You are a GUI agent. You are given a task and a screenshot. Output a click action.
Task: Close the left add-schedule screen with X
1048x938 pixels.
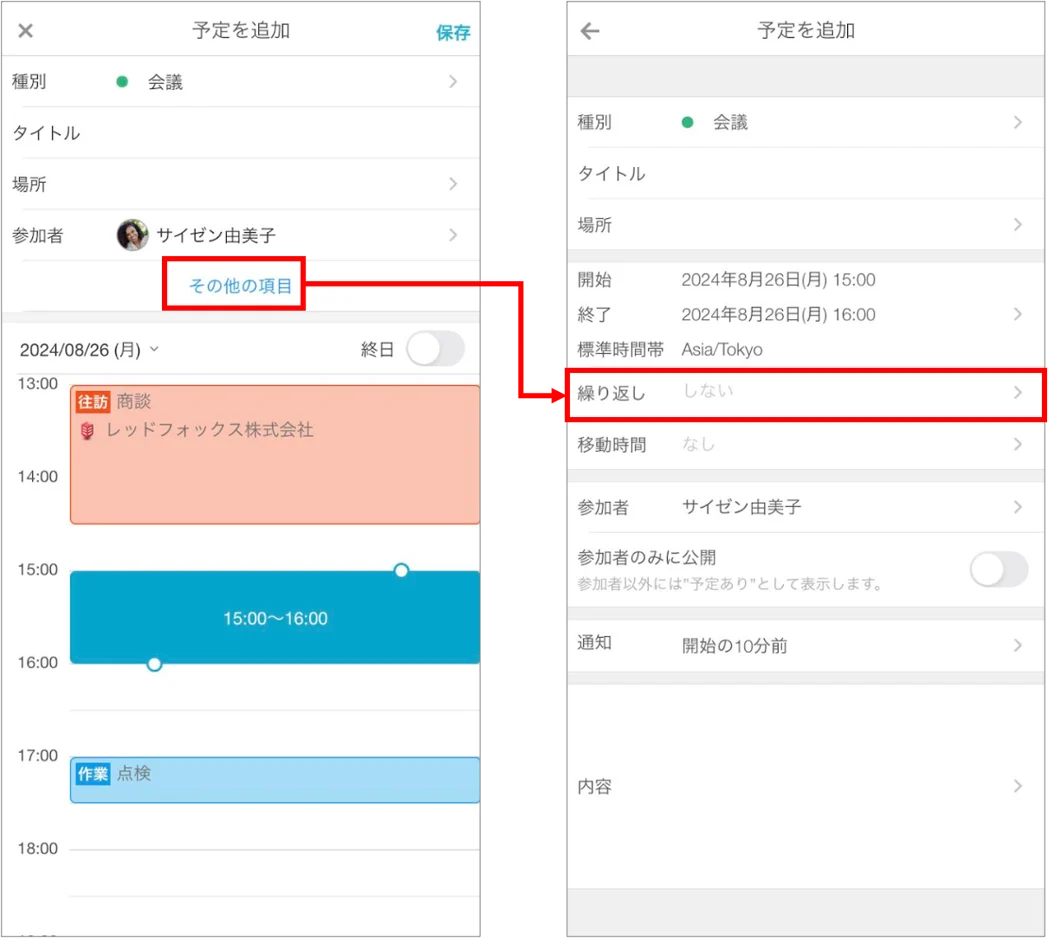[25, 31]
